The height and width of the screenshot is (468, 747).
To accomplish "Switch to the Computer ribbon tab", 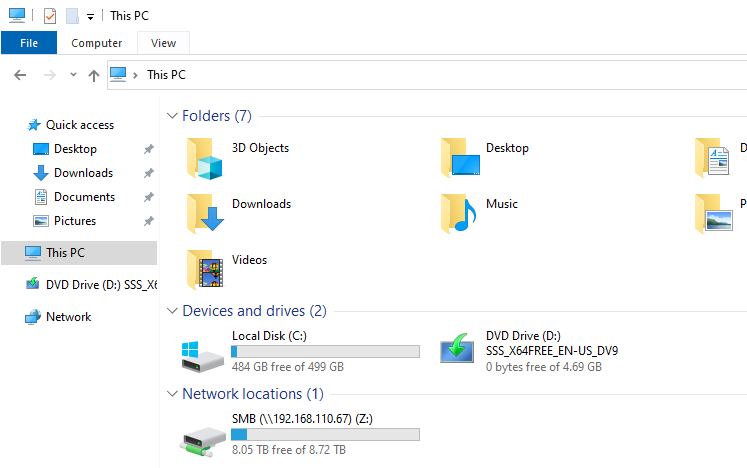I will (x=97, y=43).
